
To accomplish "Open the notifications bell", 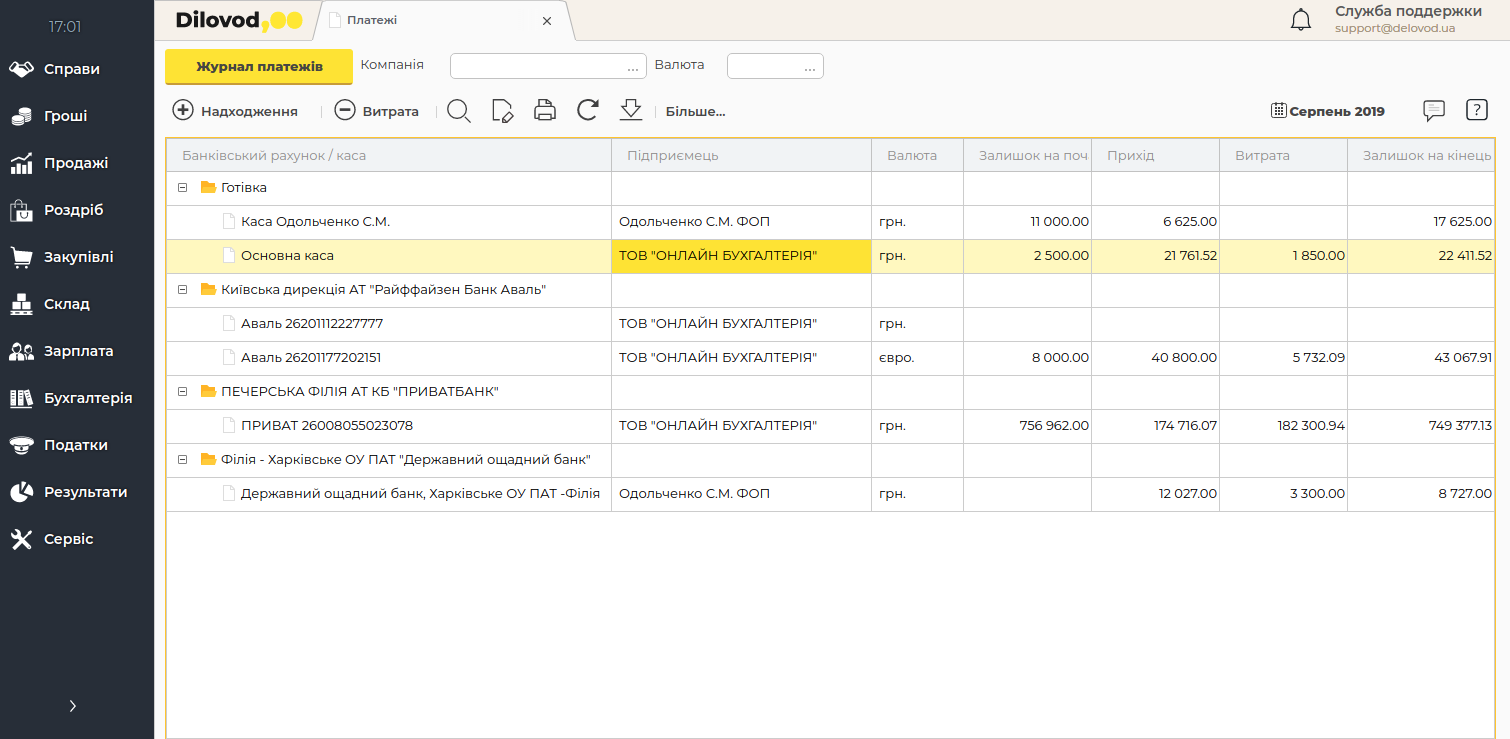I will 1301,20.
